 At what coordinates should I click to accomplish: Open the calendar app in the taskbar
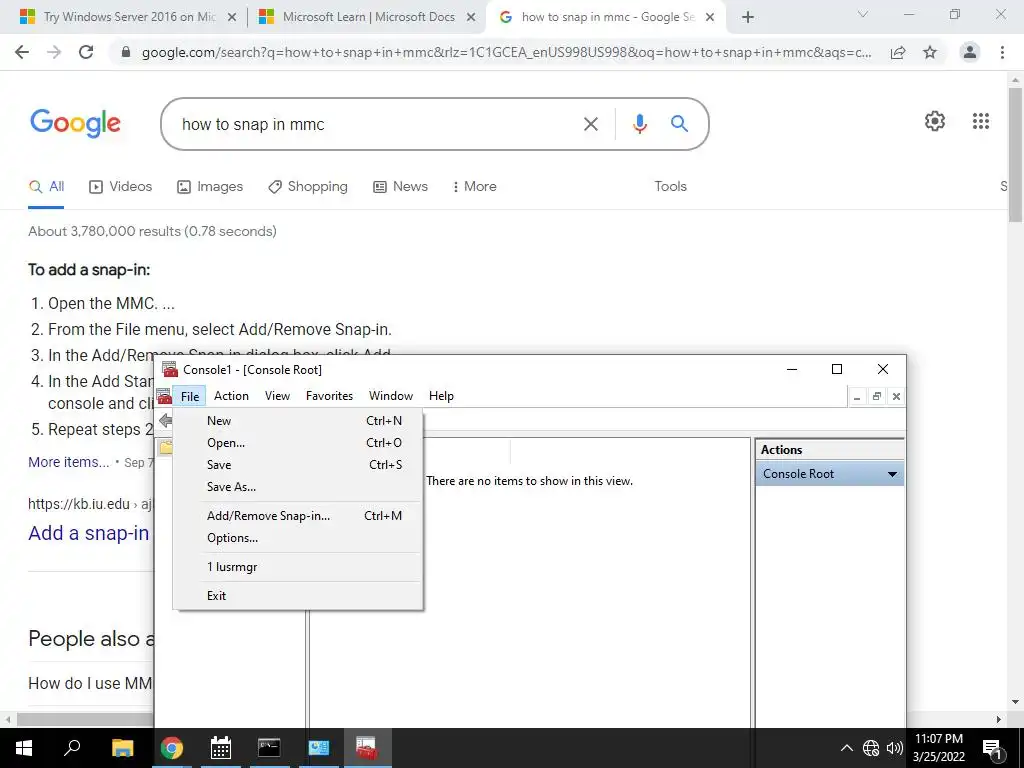pos(221,748)
